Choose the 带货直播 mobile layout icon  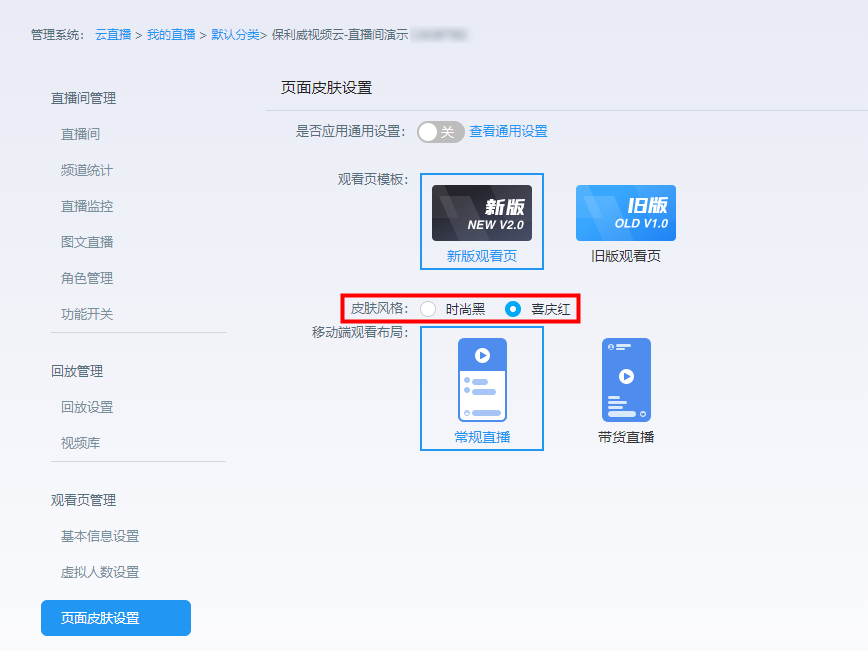[626, 380]
